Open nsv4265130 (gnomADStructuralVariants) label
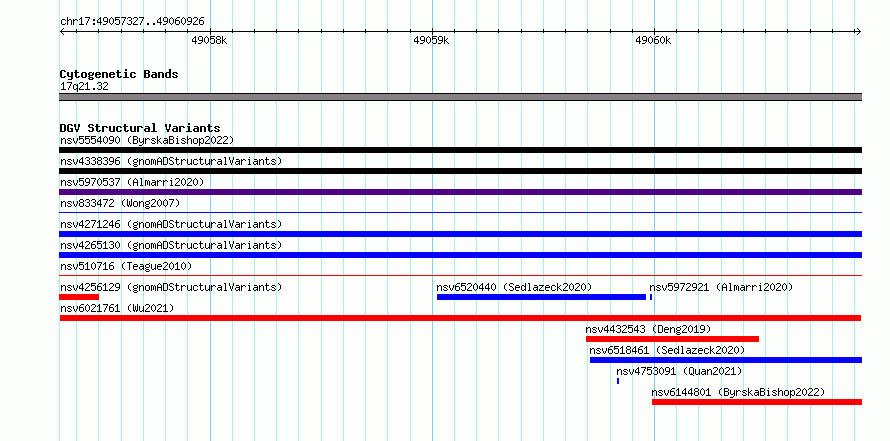This screenshot has height=441, width=890. coord(171,245)
